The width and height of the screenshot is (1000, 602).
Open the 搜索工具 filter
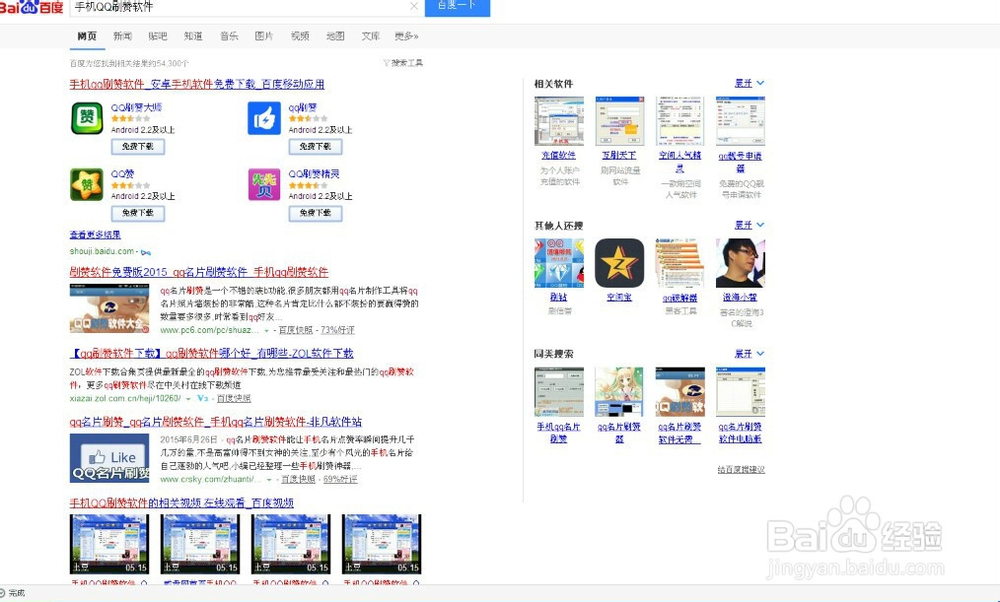point(403,62)
